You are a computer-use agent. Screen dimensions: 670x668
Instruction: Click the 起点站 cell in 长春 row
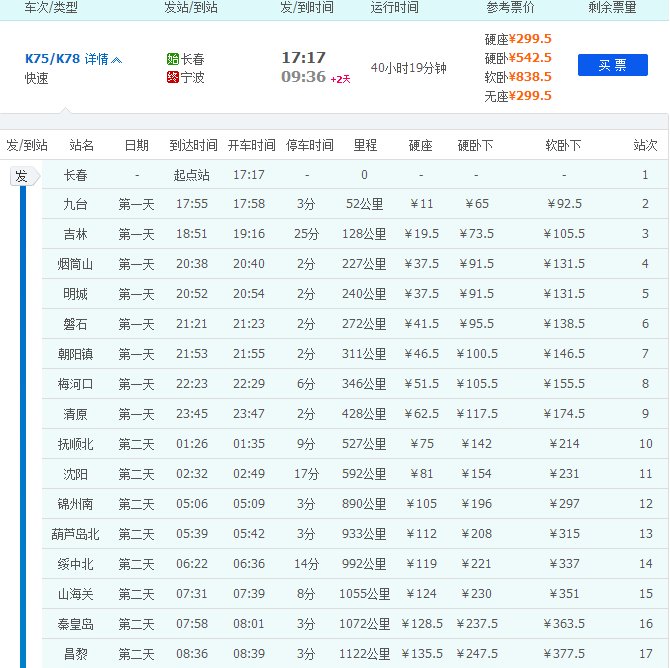(x=191, y=175)
